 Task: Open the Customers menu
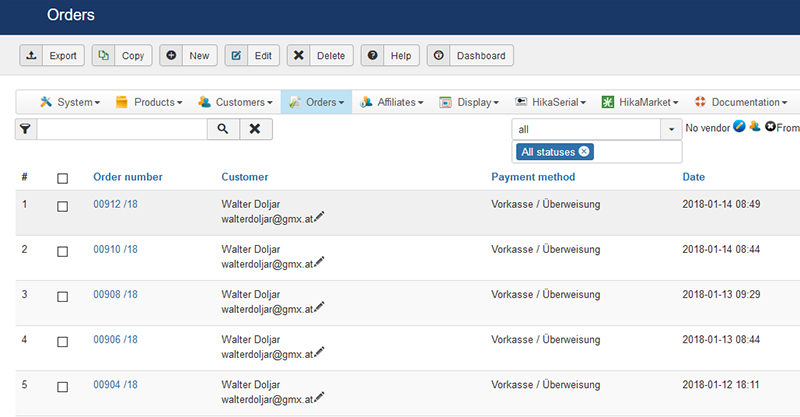tap(236, 102)
